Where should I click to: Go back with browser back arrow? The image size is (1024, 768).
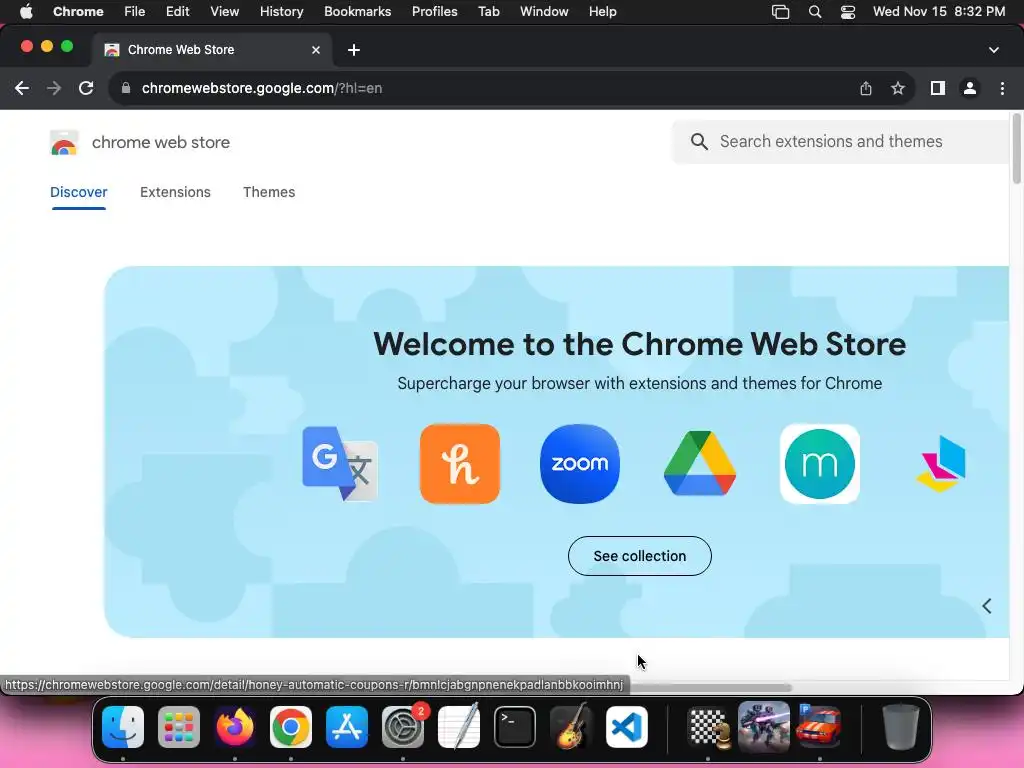pos(22,88)
